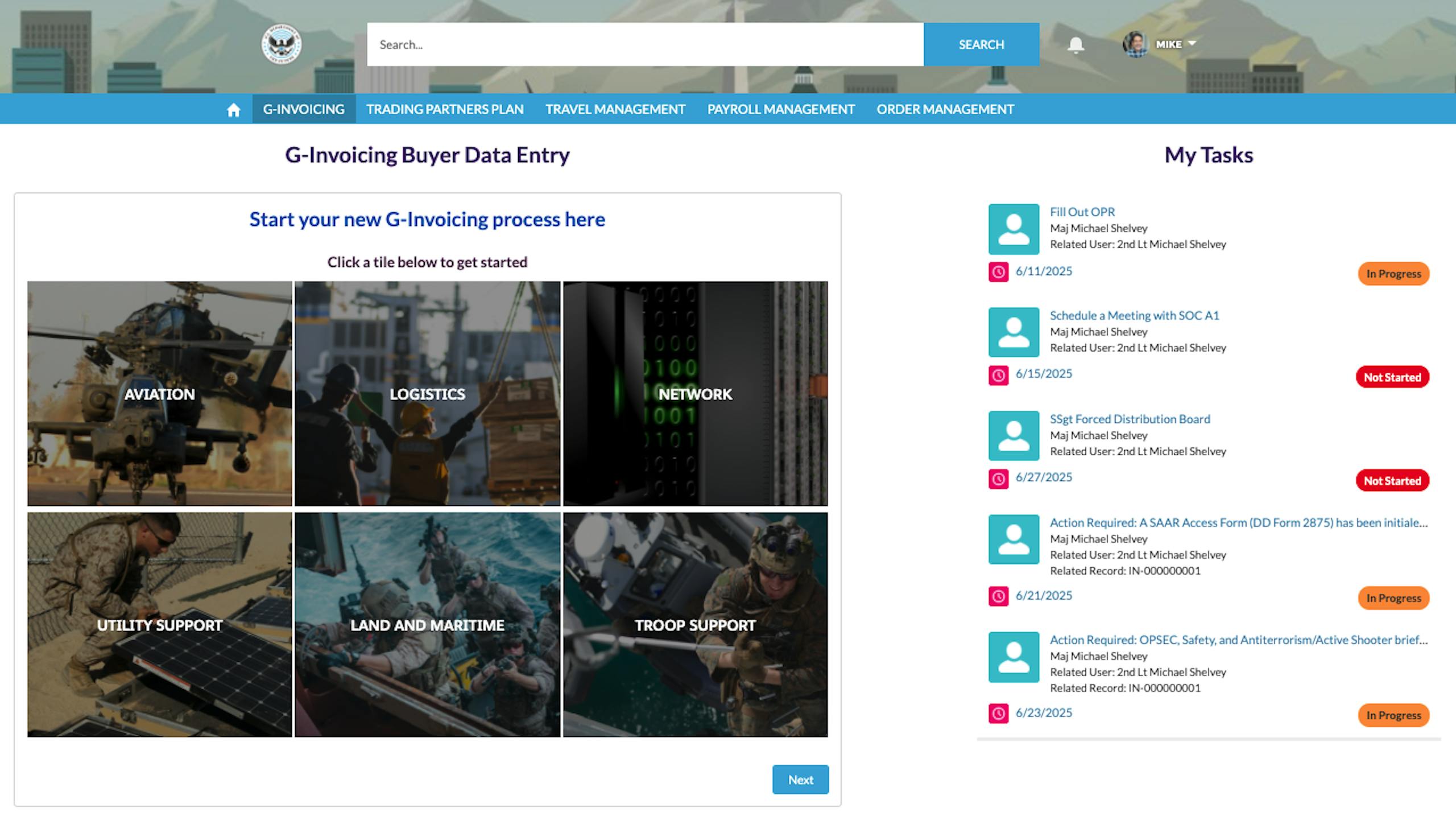Open Schedule a Meeting with SOC A1 link

(1134, 315)
